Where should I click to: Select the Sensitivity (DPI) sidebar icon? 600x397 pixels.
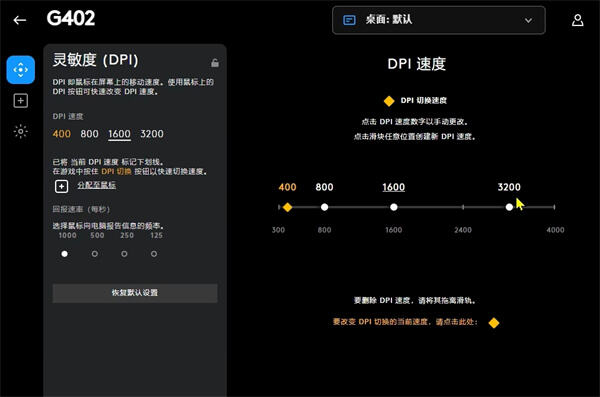pos(21,70)
